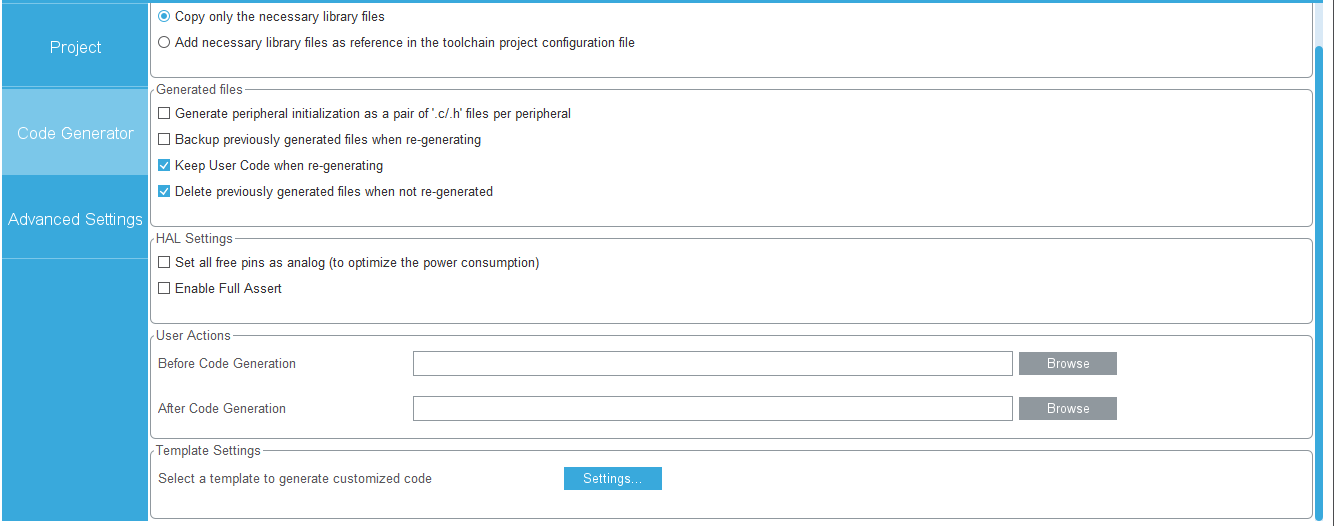Check Set all free pins as analog

[164, 263]
